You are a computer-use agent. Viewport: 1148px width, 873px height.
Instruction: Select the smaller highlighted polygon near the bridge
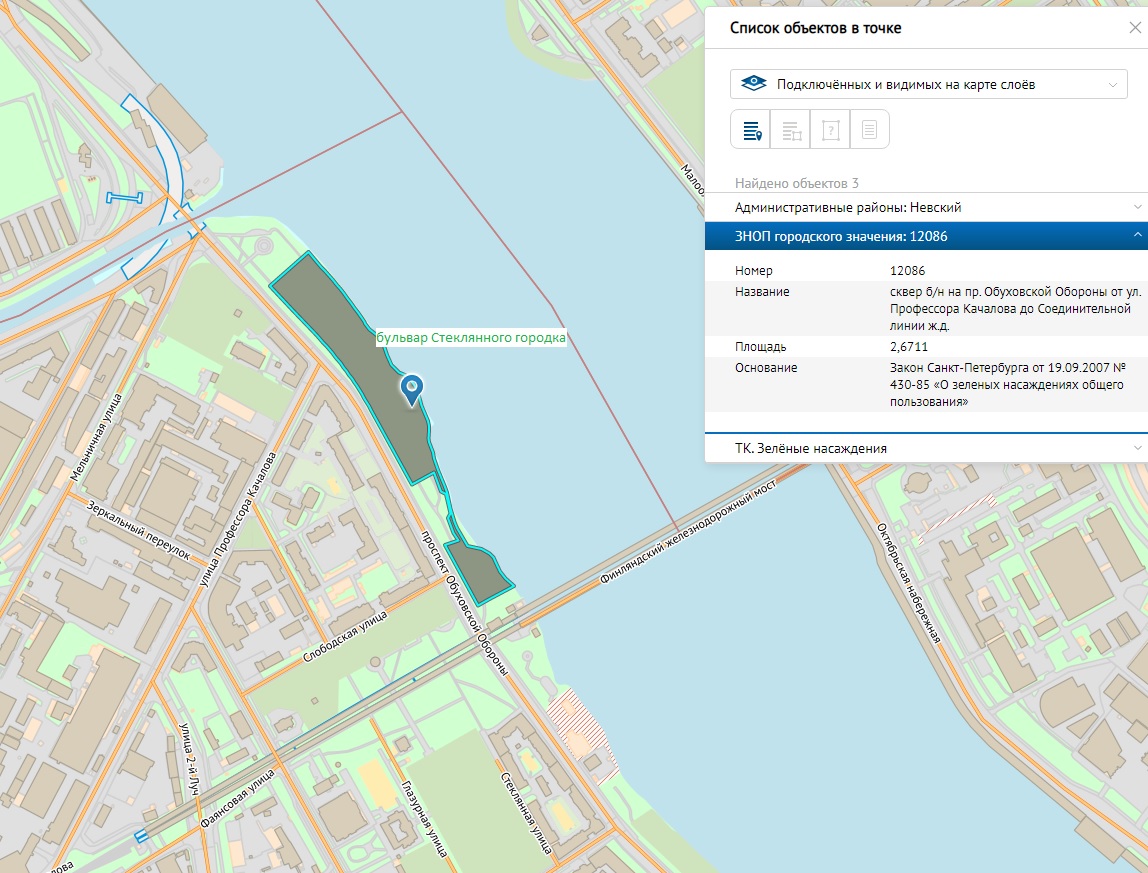(x=477, y=572)
